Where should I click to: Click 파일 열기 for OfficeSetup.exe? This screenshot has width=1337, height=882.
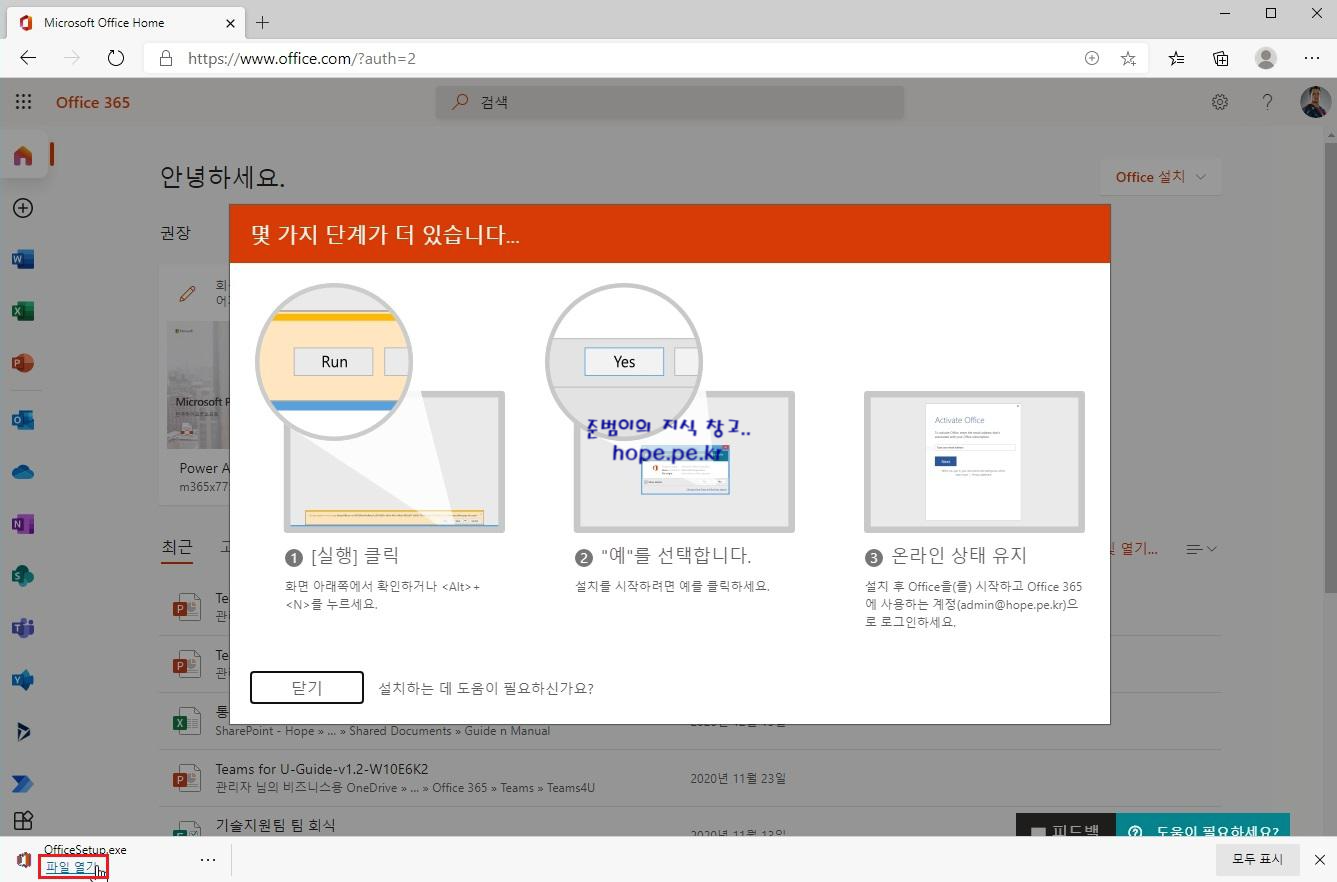tap(72, 867)
